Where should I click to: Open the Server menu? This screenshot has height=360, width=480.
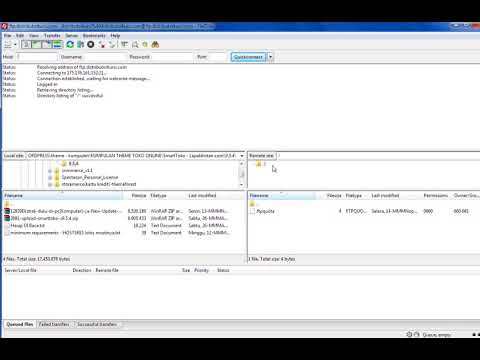click(72, 36)
